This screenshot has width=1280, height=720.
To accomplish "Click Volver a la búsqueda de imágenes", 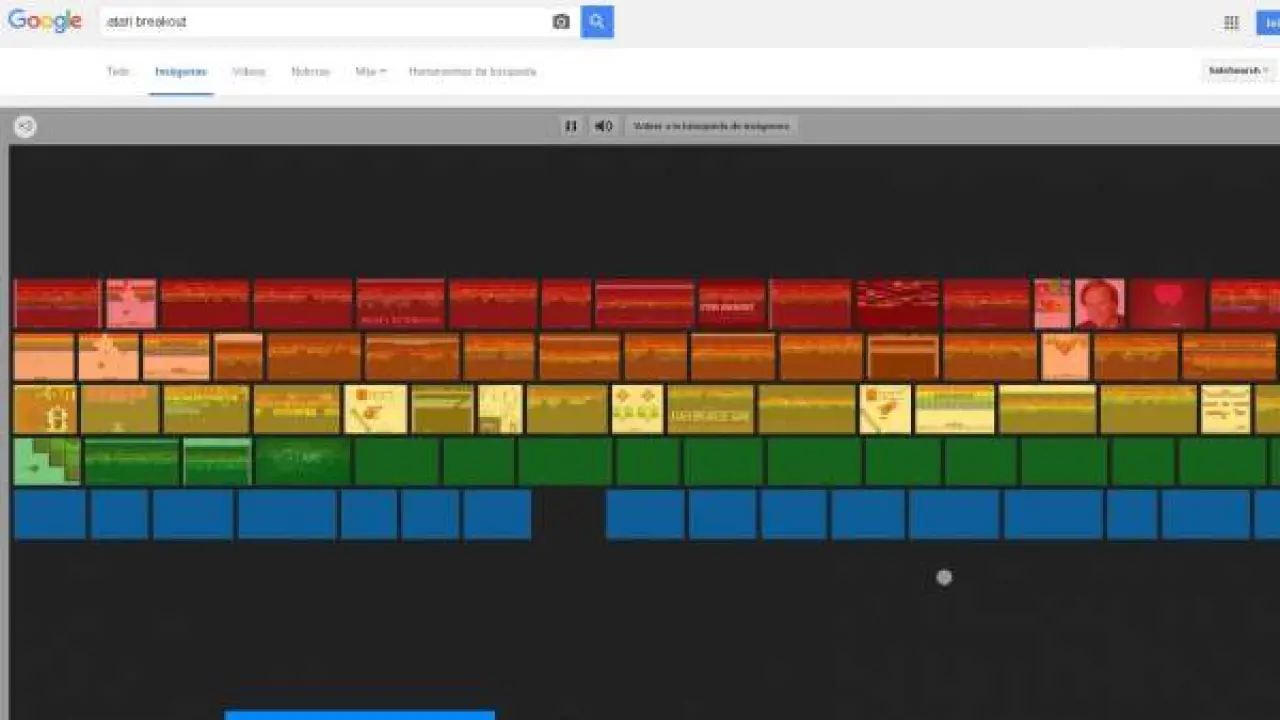I will (711, 126).
